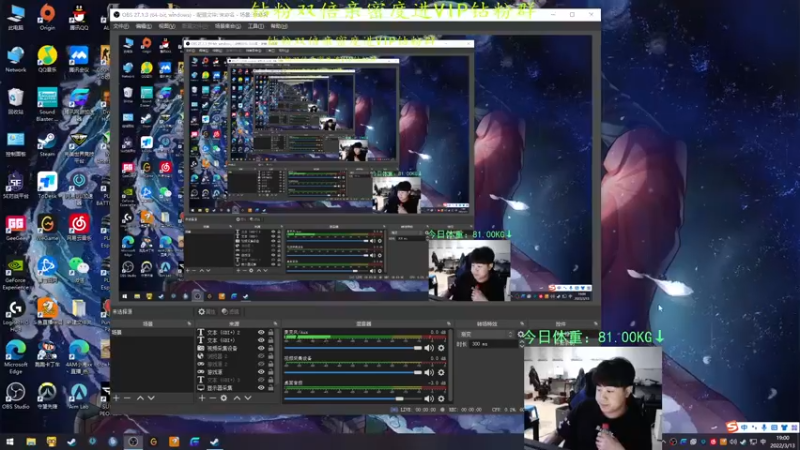Image resolution: width=800 pixels, height=450 pixels.
Task: Open the 场景集合(S) menu in OBS
Action: point(228,26)
